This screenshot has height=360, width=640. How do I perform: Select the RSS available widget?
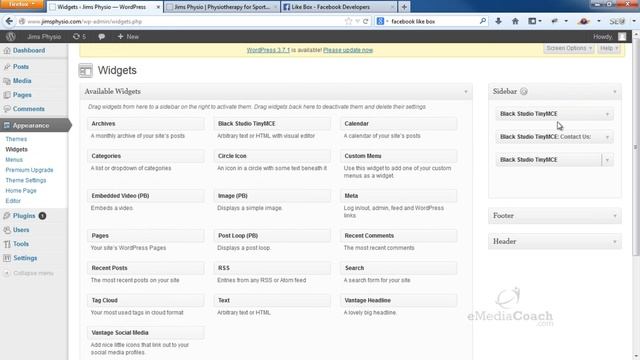(272, 268)
